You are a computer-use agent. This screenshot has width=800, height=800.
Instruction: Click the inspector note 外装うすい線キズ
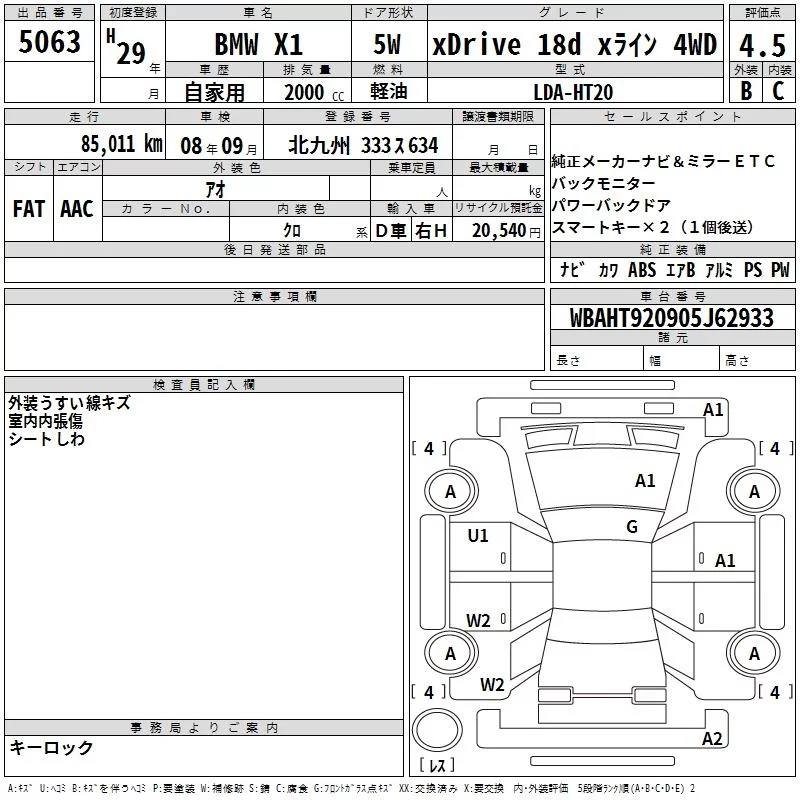(69, 403)
